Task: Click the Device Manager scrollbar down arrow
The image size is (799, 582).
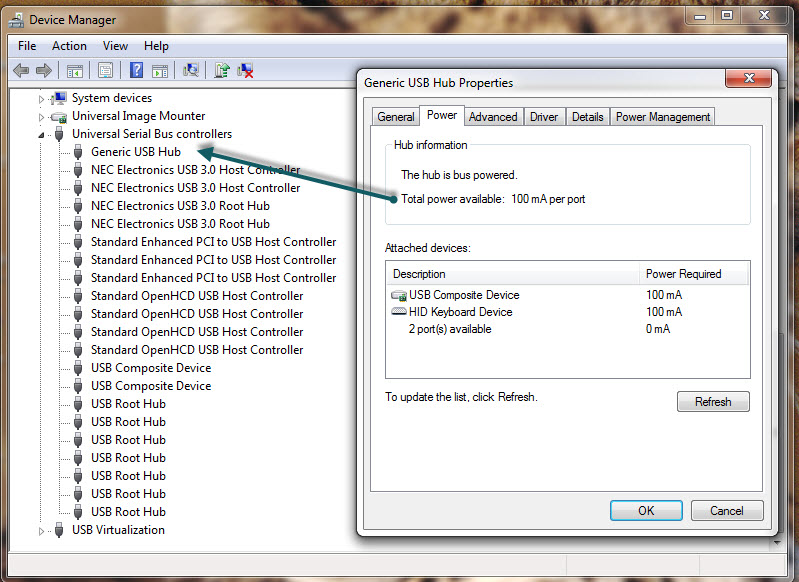Action: (x=777, y=543)
